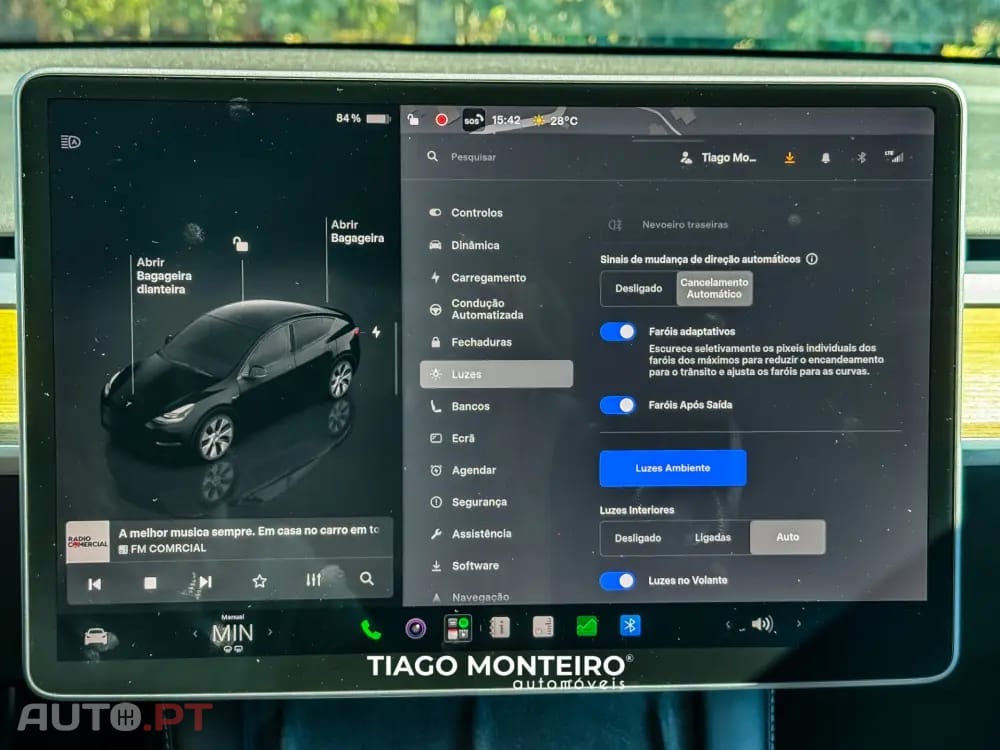Image resolution: width=1000 pixels, height=750 pixels.
Task: Open notifications bell icon
Action: pyautogui.click(x=825, y=158)
